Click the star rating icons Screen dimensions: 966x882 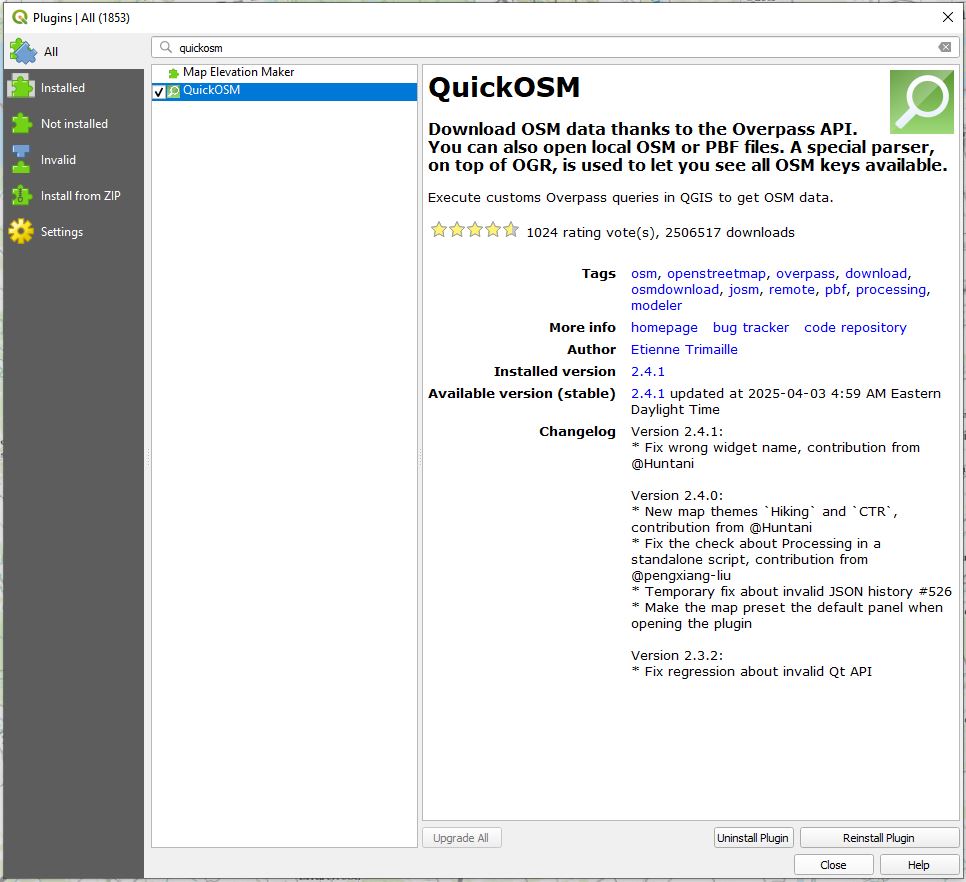pos(474,231)
